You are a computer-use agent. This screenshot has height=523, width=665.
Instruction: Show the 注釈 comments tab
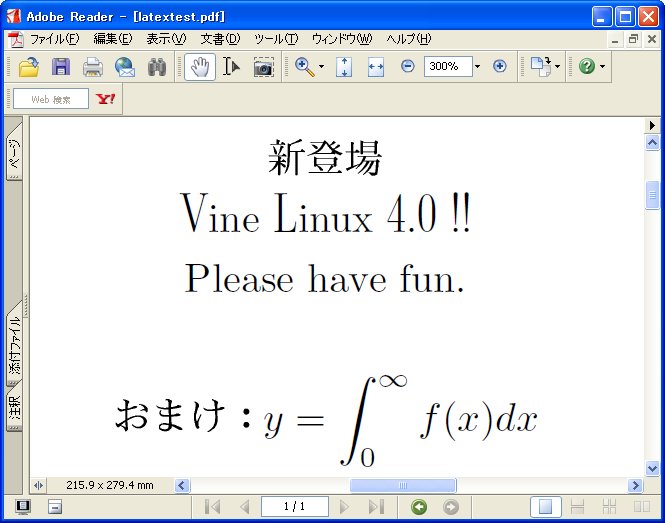pos(14,406)
